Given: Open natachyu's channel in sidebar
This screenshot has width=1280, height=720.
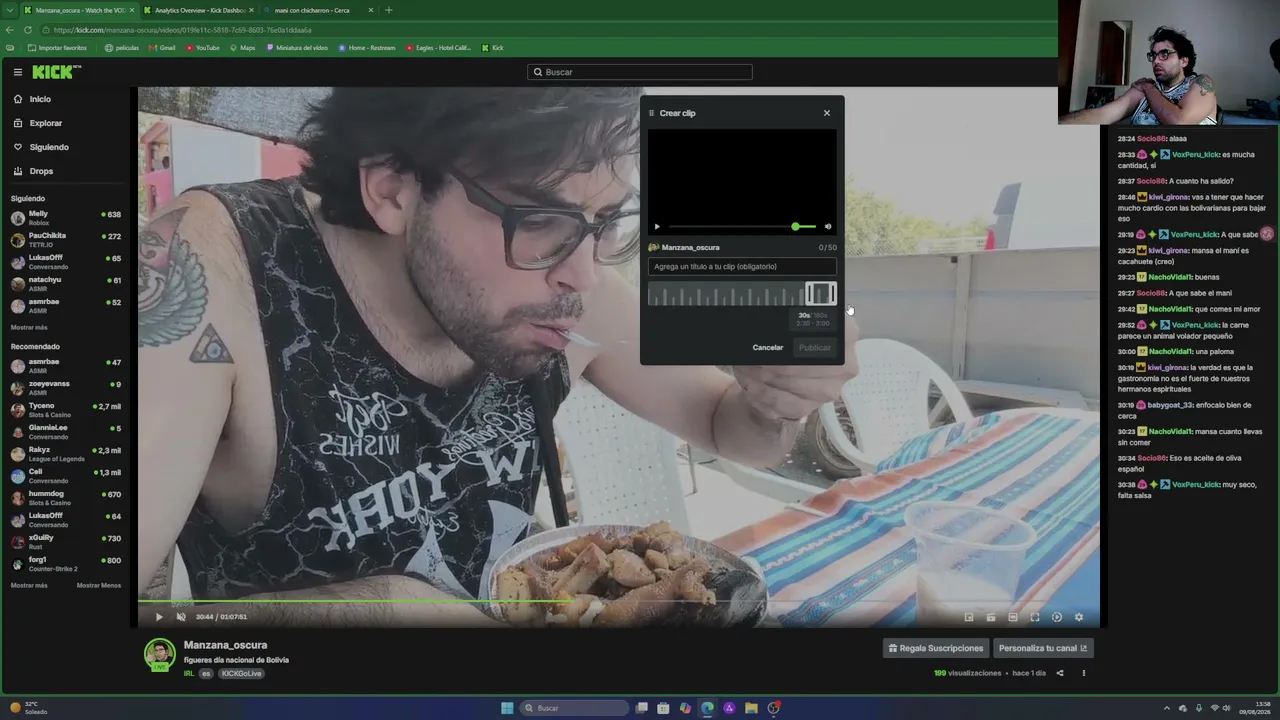Looking at the screenshot, I should [66, 283].
